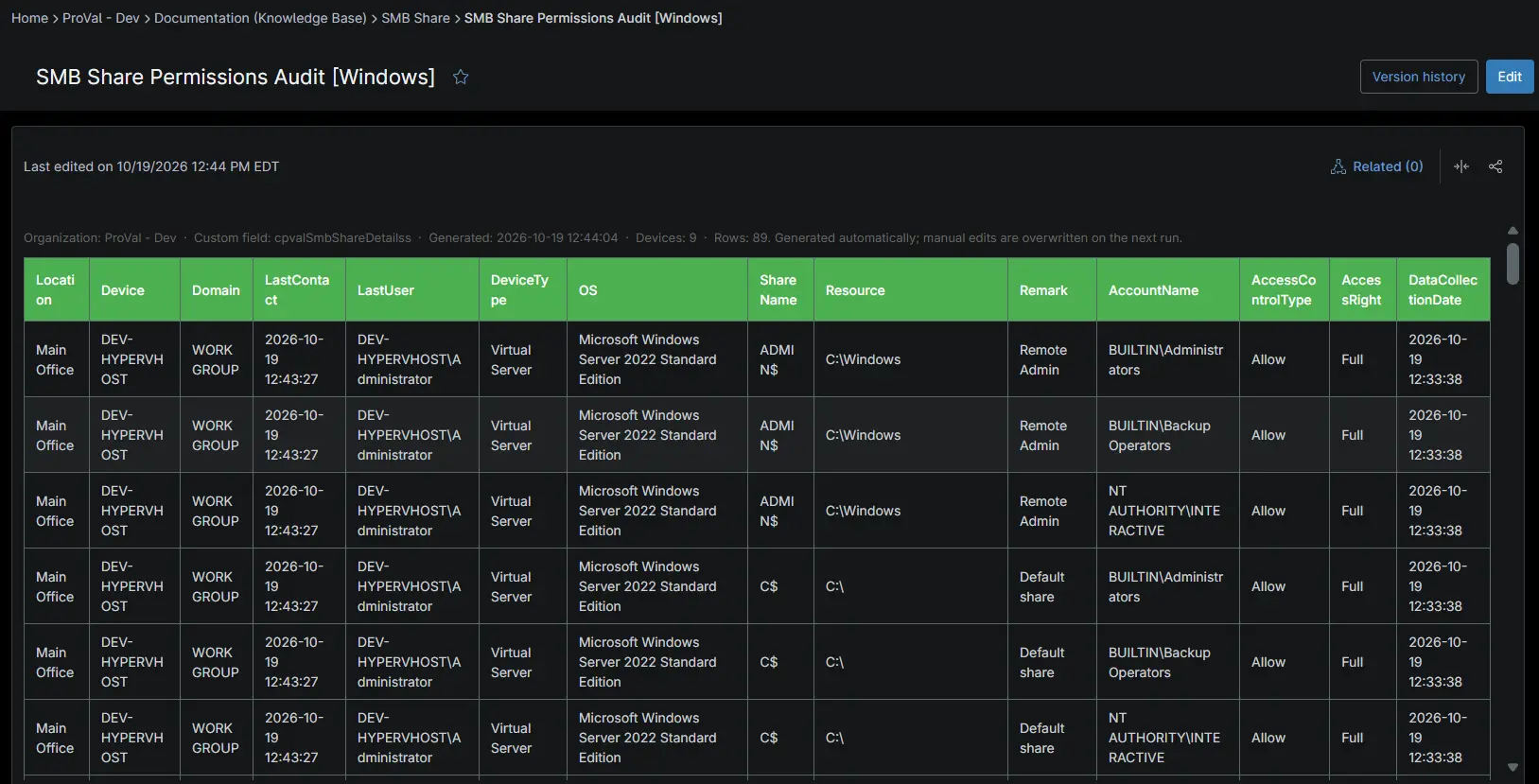Open the share icon in the document header
This screenshot has height=784, width=1539.
pyautogui.click(x=1495, y=166)
